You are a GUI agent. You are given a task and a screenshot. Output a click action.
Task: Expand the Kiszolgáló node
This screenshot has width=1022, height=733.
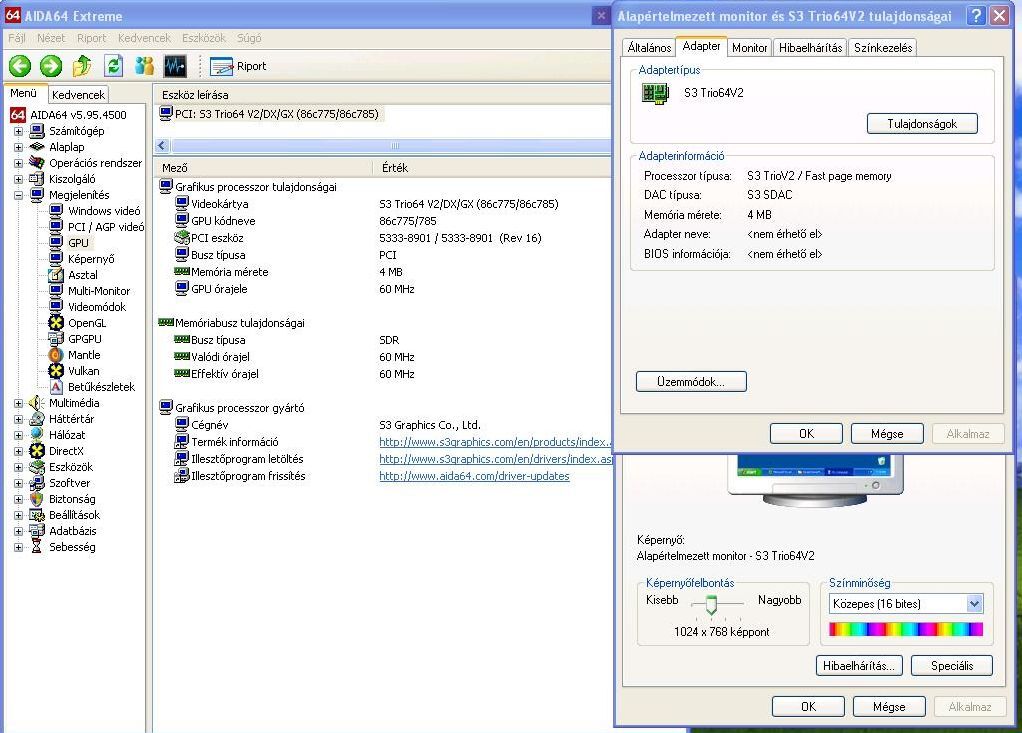pyautogui.click(x=18, y=179)
